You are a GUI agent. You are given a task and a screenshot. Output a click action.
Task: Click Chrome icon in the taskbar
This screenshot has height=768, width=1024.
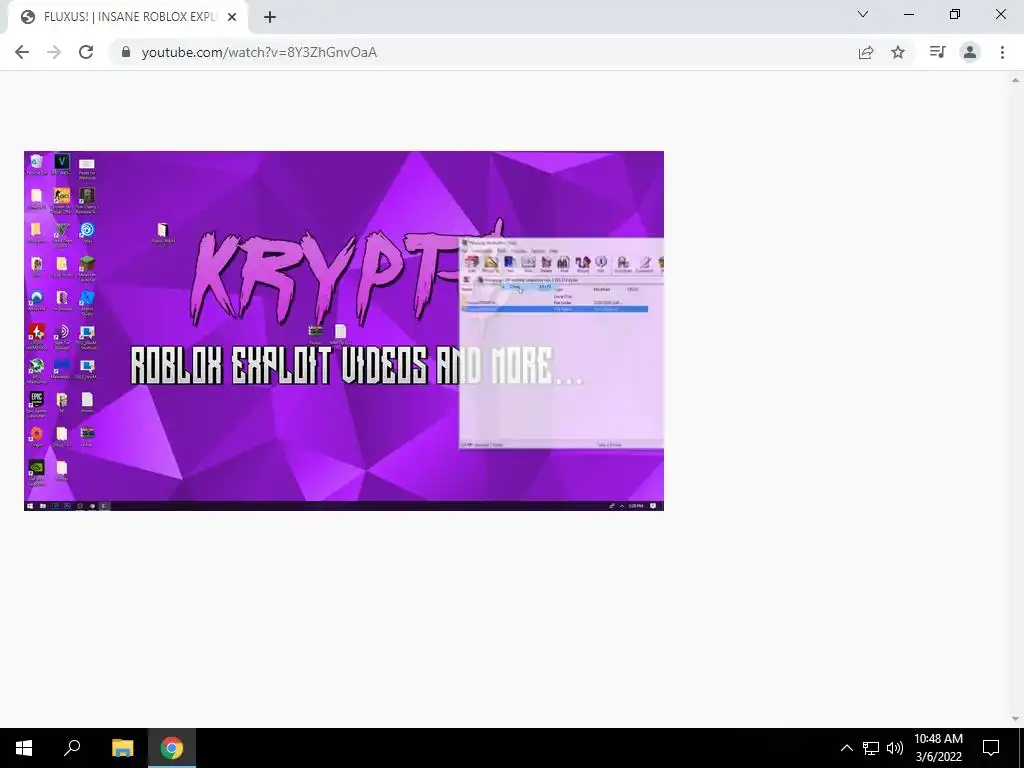[172, 748]
